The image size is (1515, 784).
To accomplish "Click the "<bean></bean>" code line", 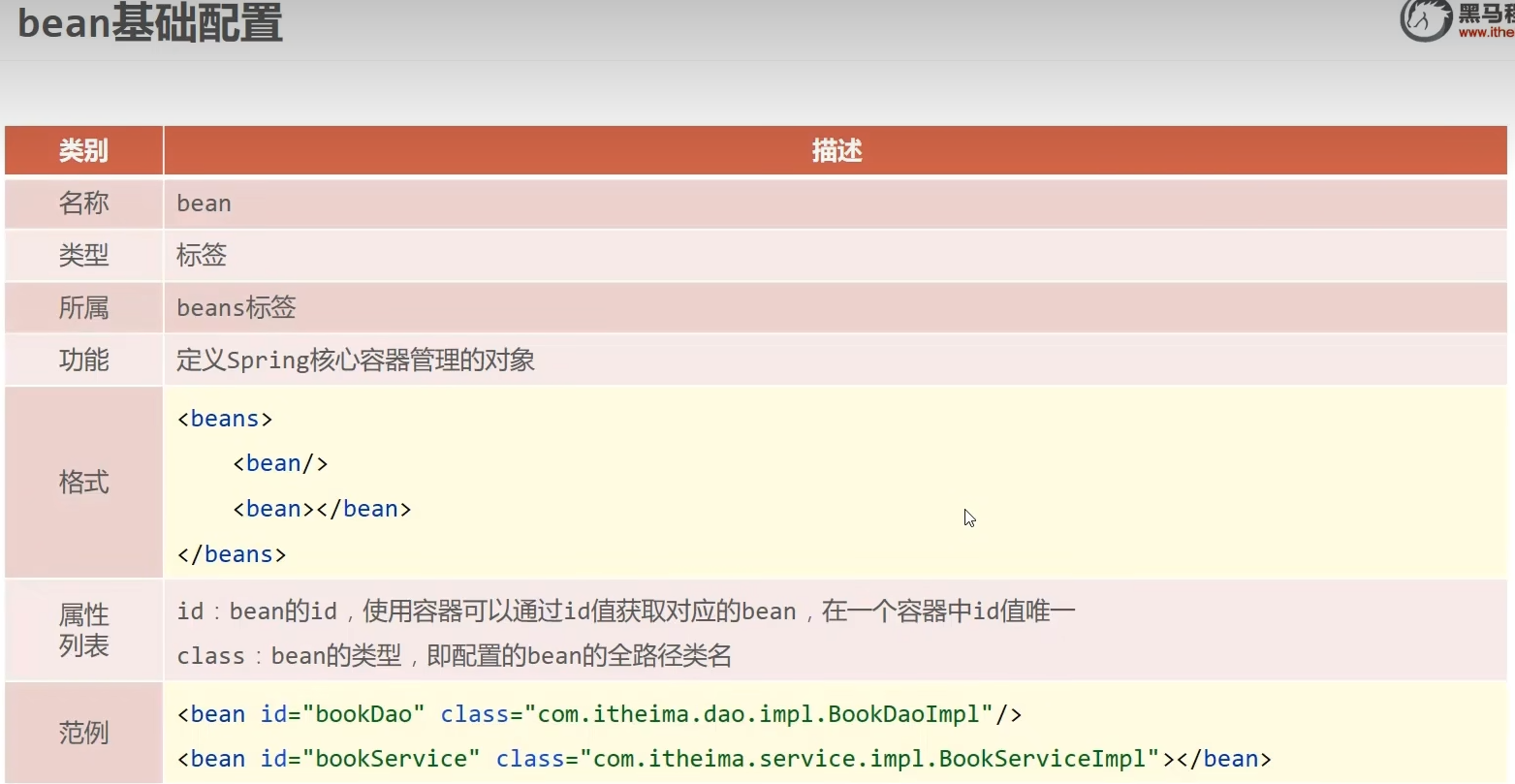I will 323,509.
